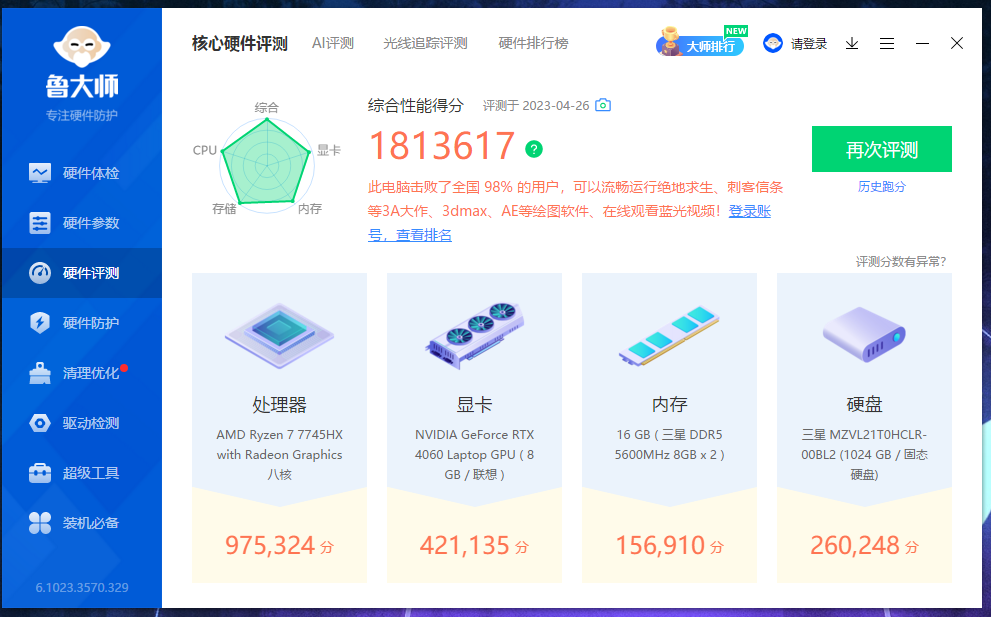Click the graphics card score 421,135 分
This screenshot has height=617, width=991.
click(474, 546)
